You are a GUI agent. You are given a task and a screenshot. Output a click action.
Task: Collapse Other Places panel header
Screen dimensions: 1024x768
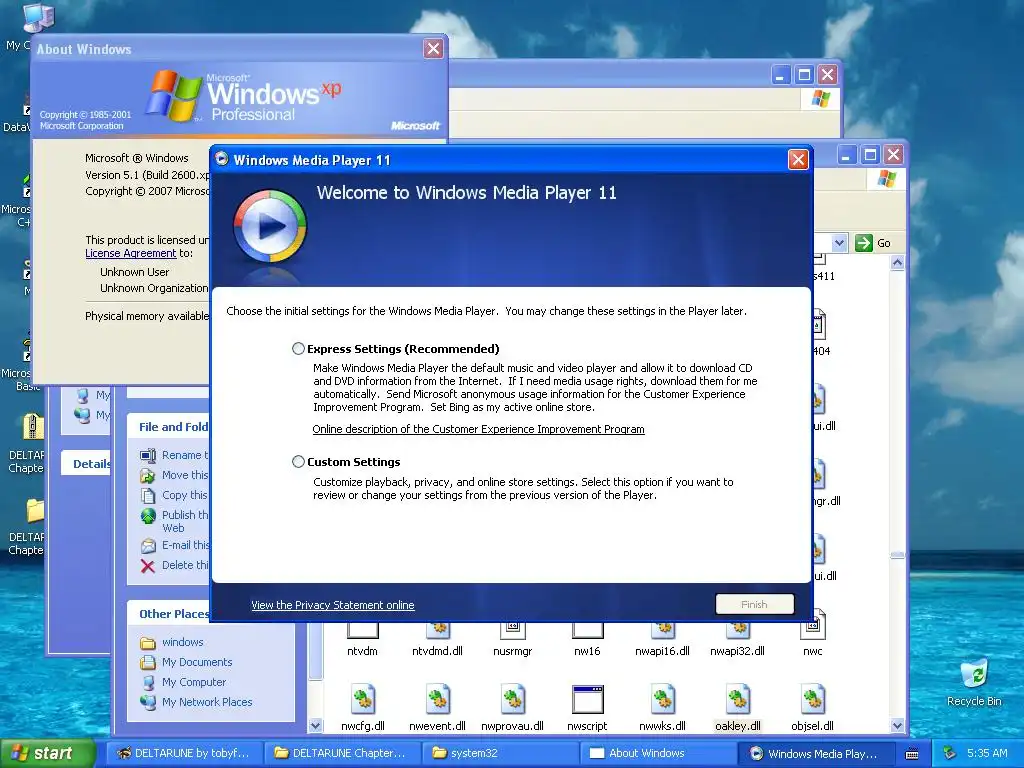168,614
